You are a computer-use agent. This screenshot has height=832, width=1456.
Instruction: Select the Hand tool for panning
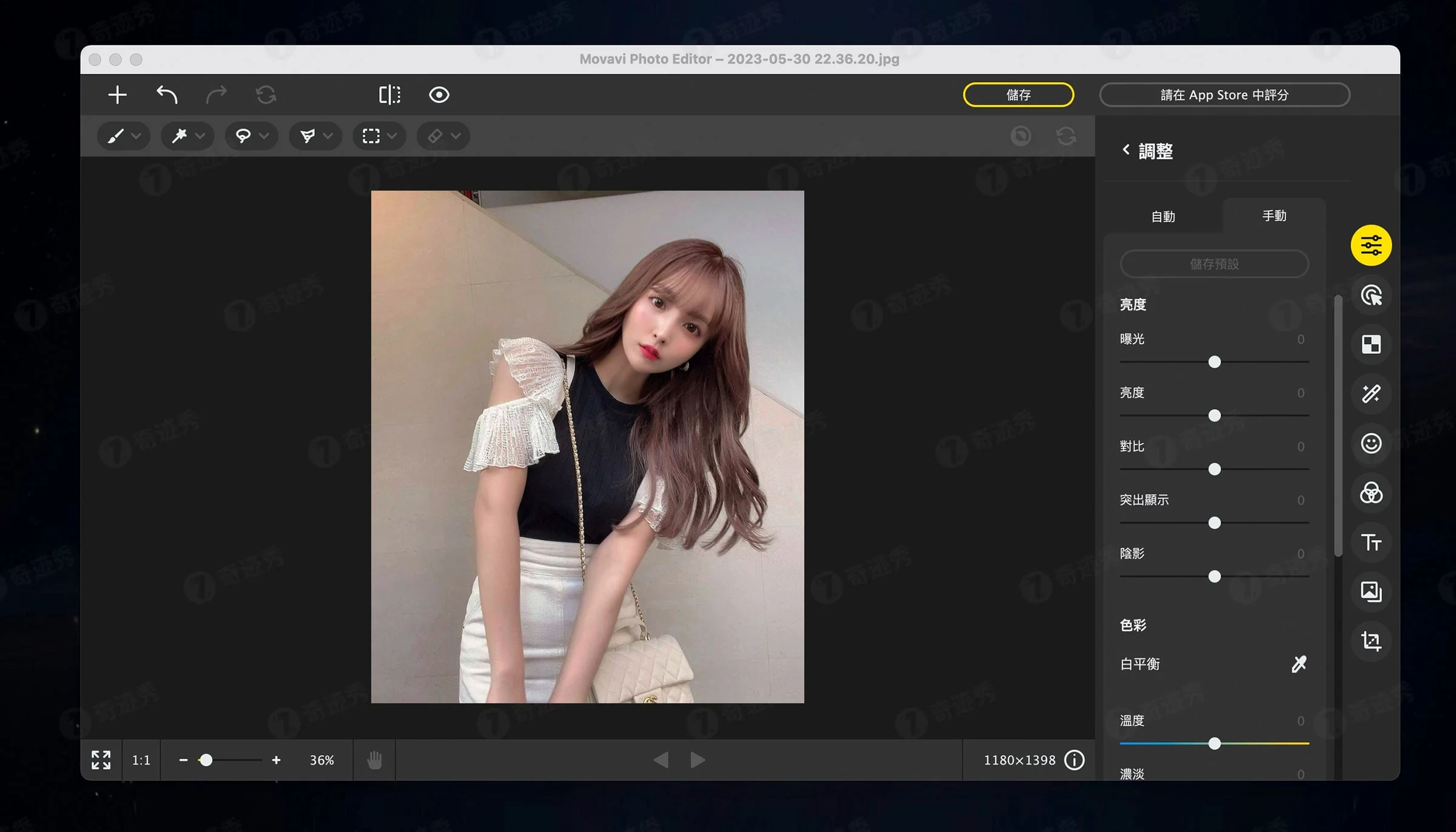coord(374,759)
